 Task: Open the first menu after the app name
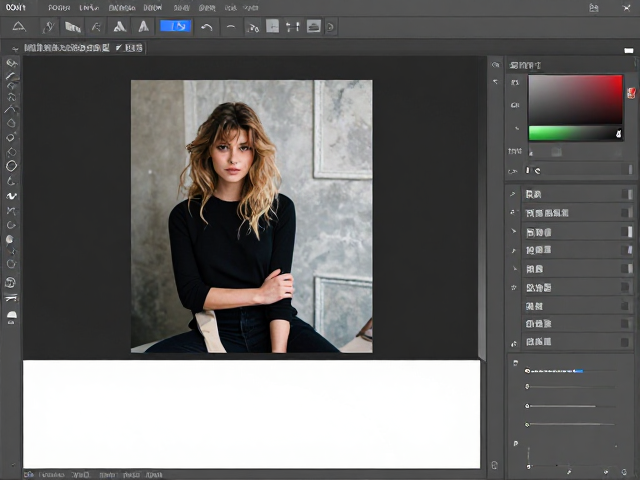click(59, 7)
